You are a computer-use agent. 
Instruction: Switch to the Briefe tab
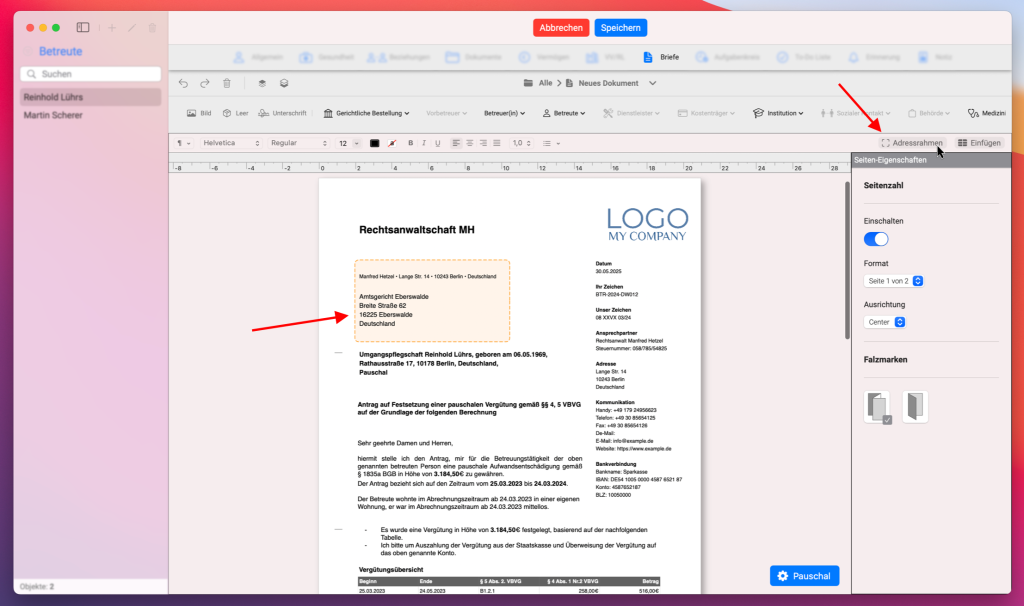661,57
